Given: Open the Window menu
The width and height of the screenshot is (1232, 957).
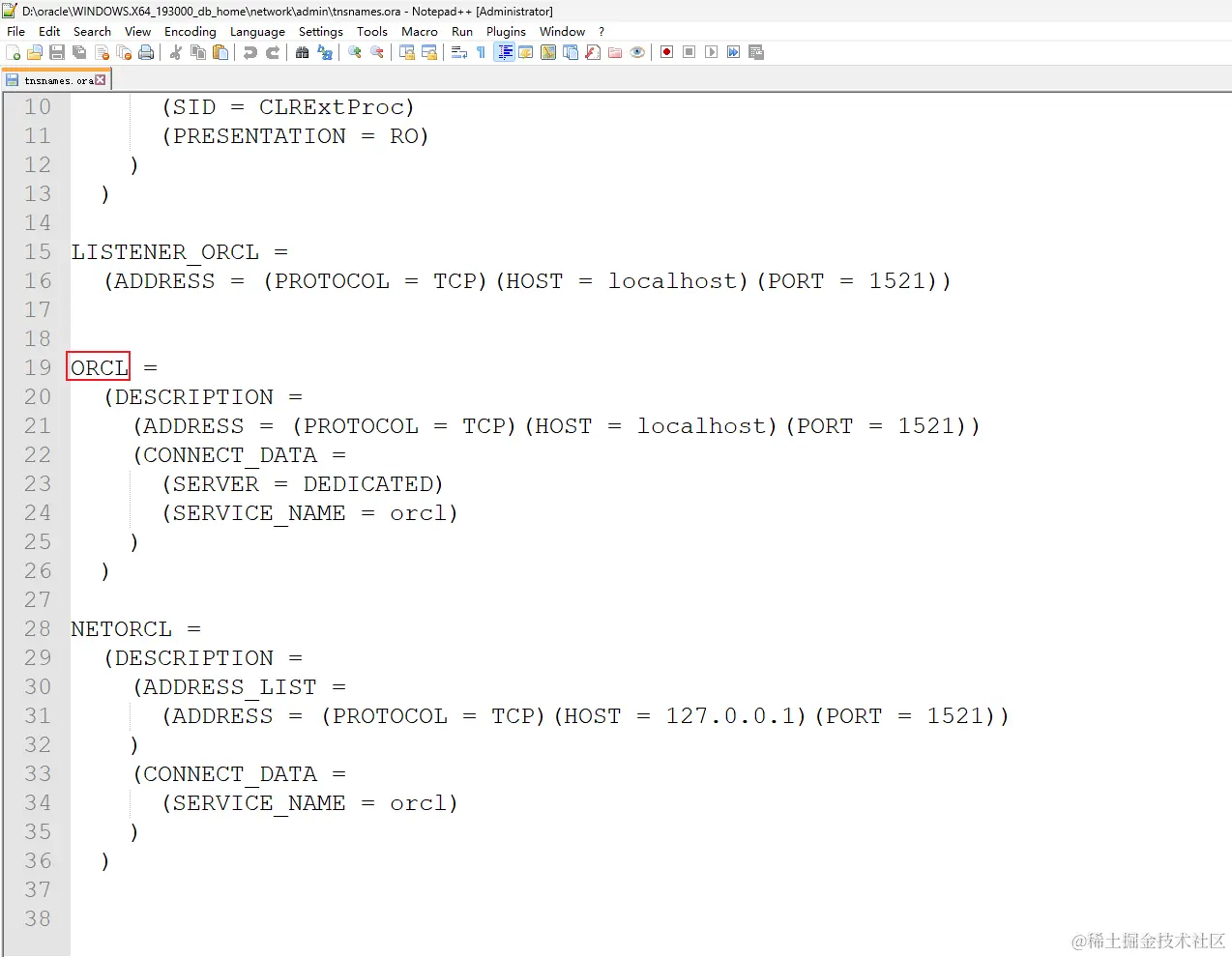Looking at the screenshot, I should (562, 31).
